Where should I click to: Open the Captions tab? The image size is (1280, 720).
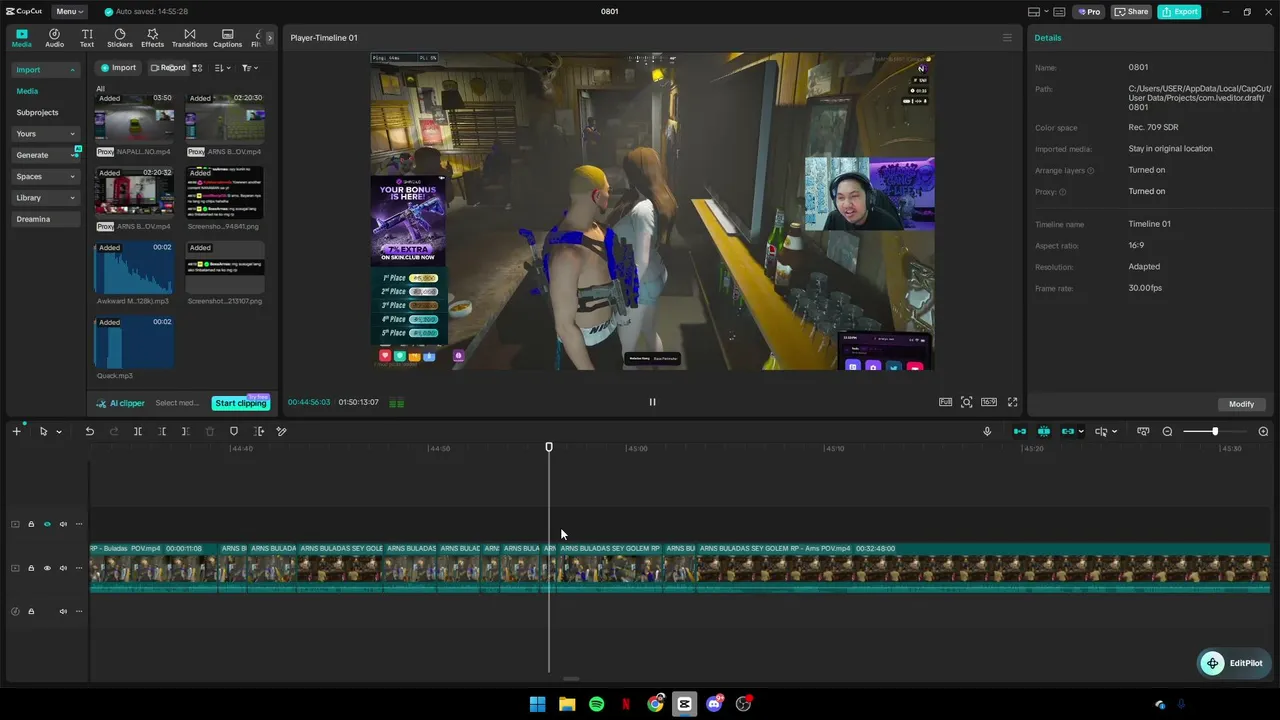click(x=227, y=38)
